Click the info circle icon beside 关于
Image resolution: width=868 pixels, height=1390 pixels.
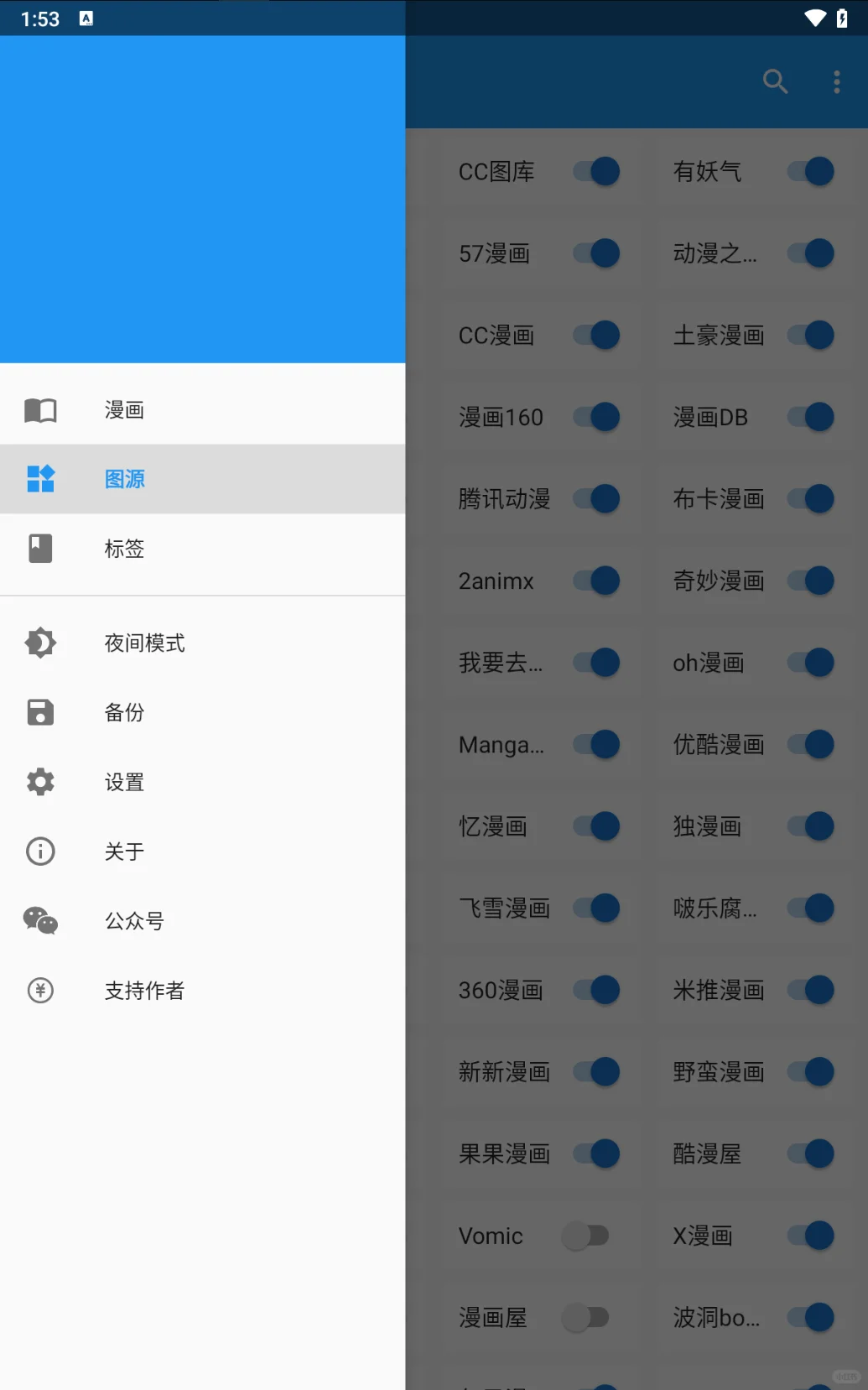tap(40, 851)
